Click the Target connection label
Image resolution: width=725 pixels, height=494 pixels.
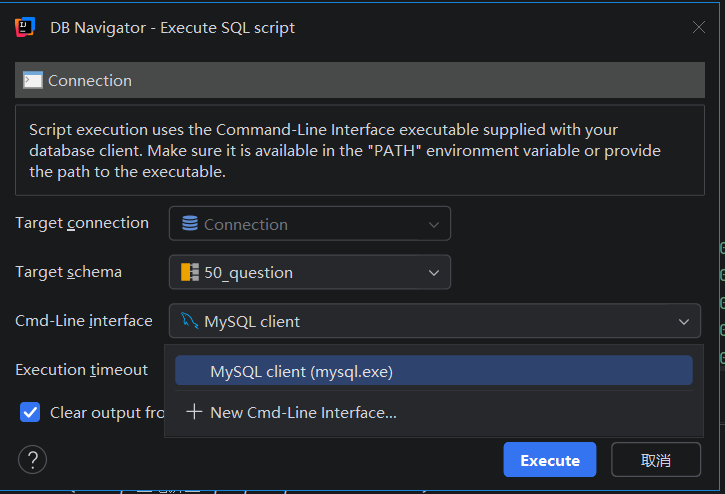[82, 223]
